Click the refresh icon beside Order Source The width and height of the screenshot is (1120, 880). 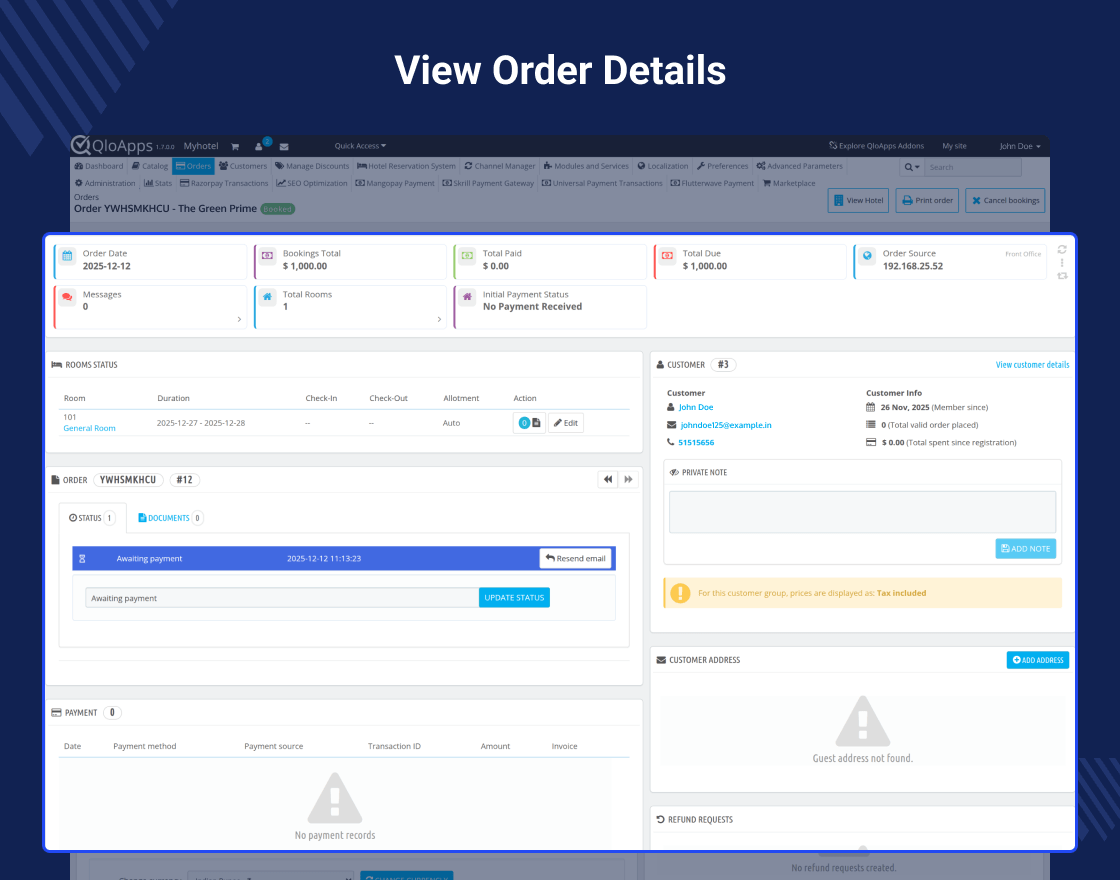(x=1062, y=249)
